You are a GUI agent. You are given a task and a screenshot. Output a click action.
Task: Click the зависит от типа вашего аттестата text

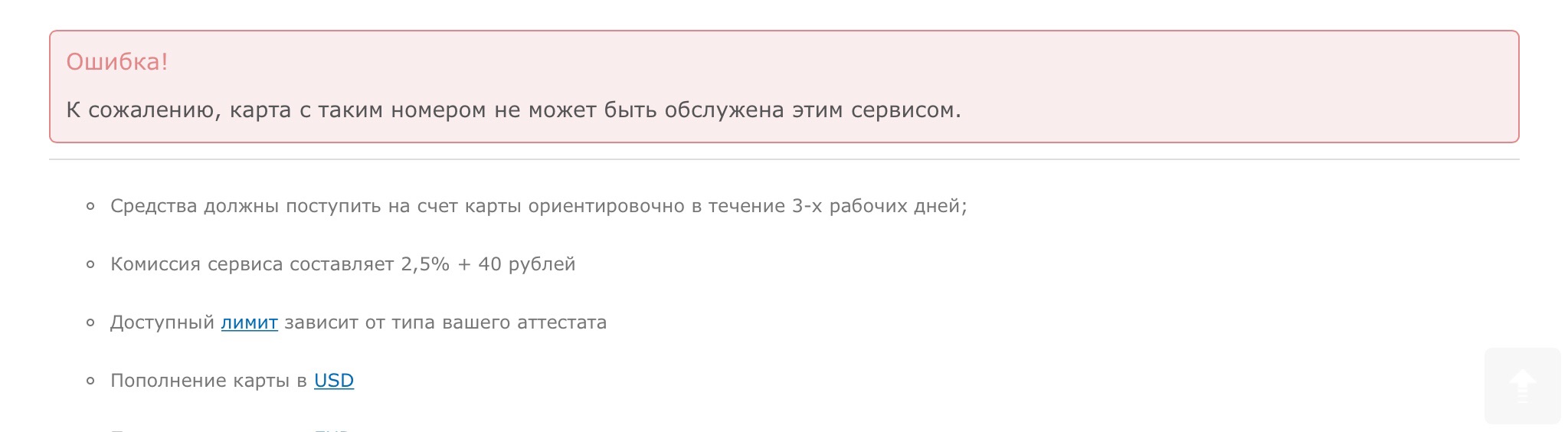[446, 322]
